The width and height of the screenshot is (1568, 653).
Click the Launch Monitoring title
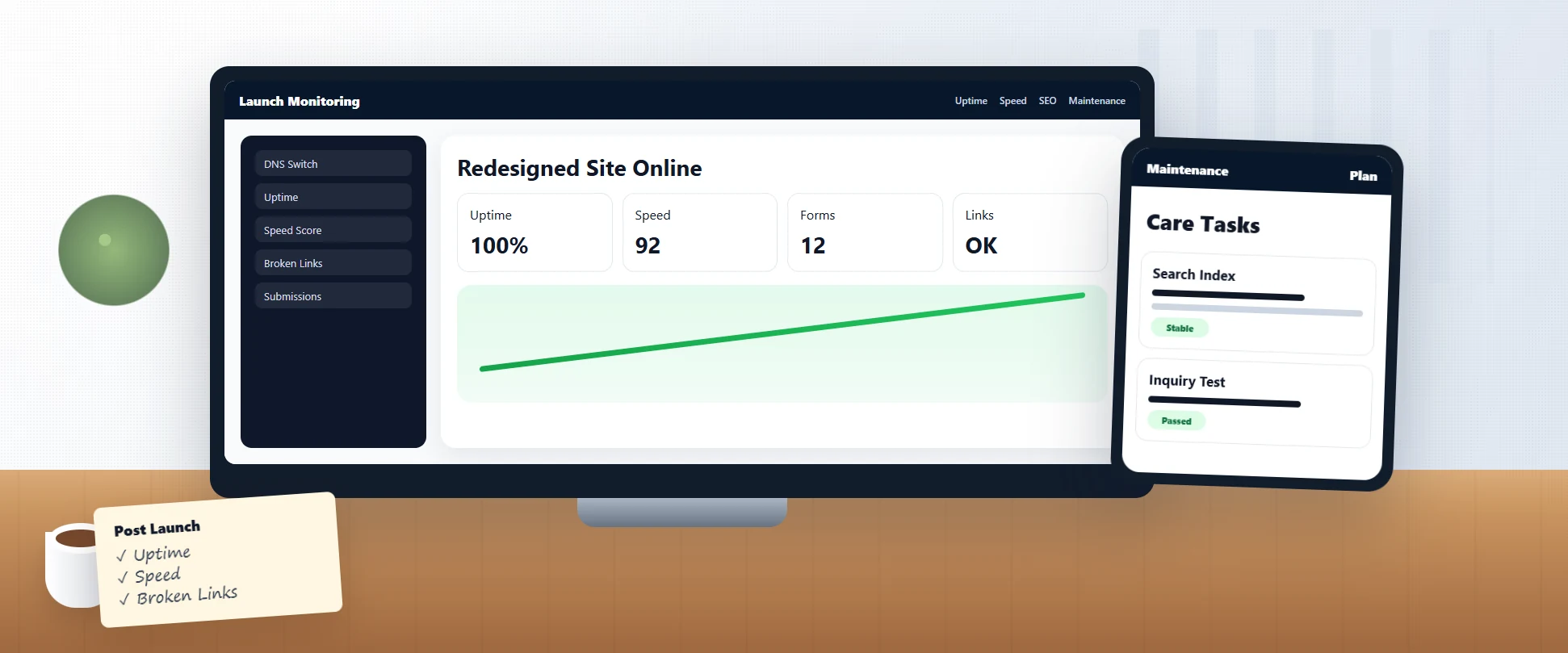(300, 101)
